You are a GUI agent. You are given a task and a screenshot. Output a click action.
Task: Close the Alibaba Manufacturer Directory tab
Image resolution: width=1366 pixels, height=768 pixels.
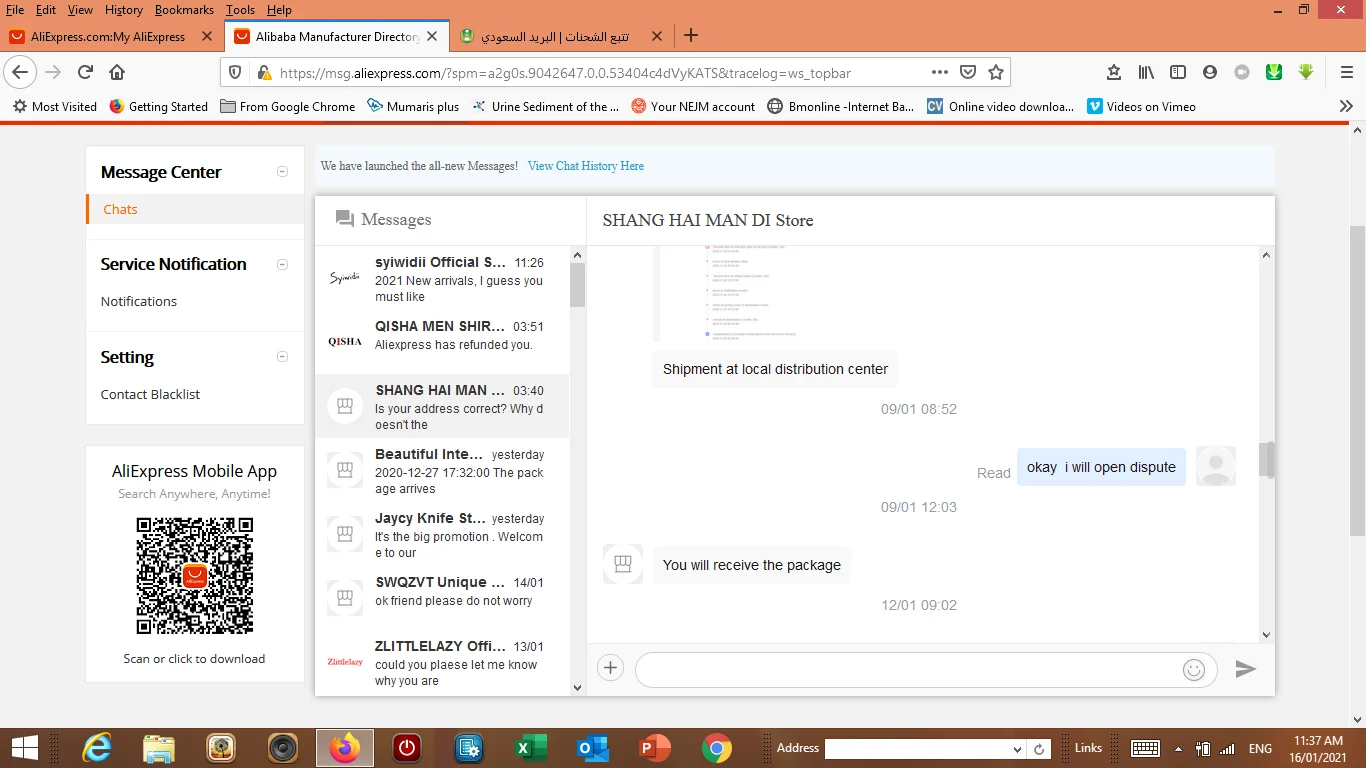point(432,36)
